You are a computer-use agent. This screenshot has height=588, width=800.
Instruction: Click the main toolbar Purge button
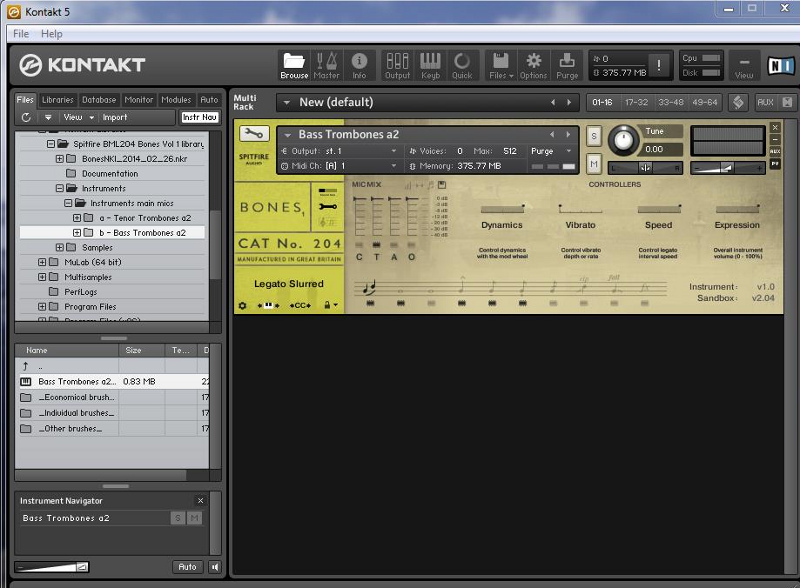point(567,65)
